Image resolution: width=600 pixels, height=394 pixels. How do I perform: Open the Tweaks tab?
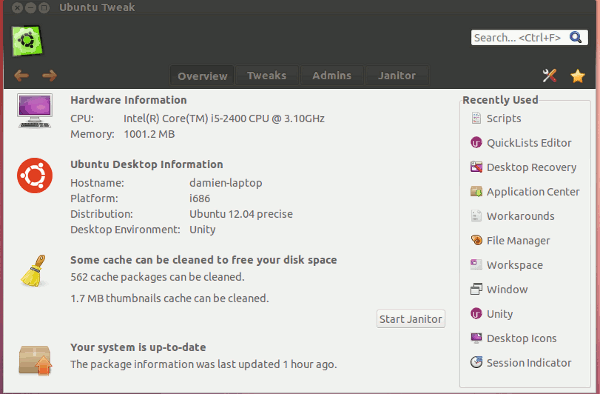267,75
